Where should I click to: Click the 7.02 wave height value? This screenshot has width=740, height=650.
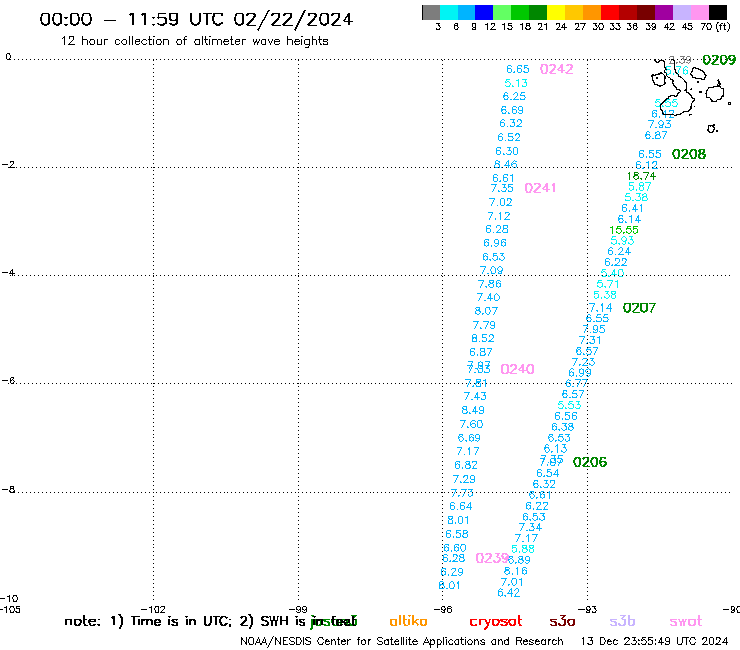pos(500,202)
